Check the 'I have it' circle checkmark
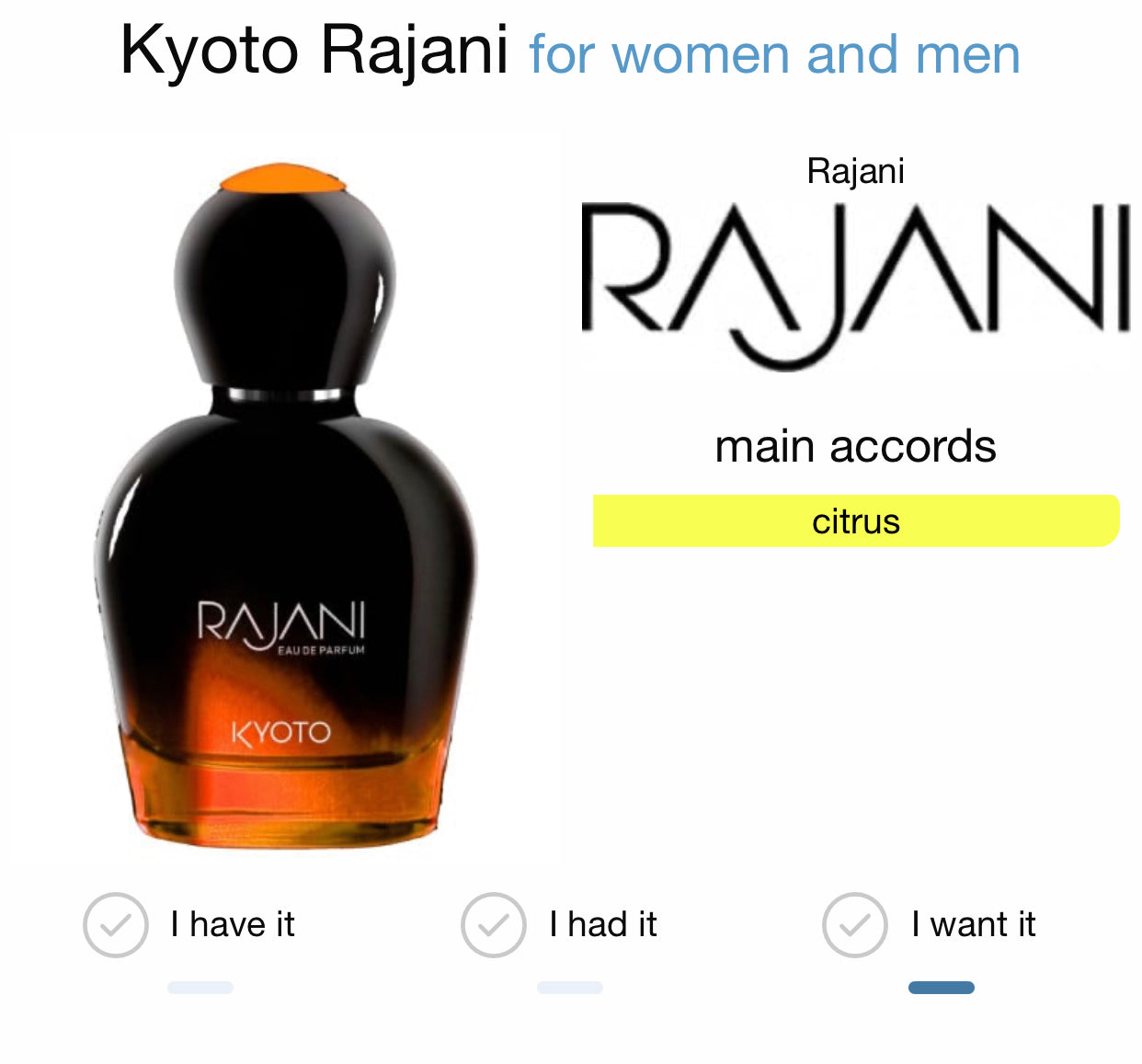The image size is (1142, 1064). pyautogui.click(x=116, y=924)
